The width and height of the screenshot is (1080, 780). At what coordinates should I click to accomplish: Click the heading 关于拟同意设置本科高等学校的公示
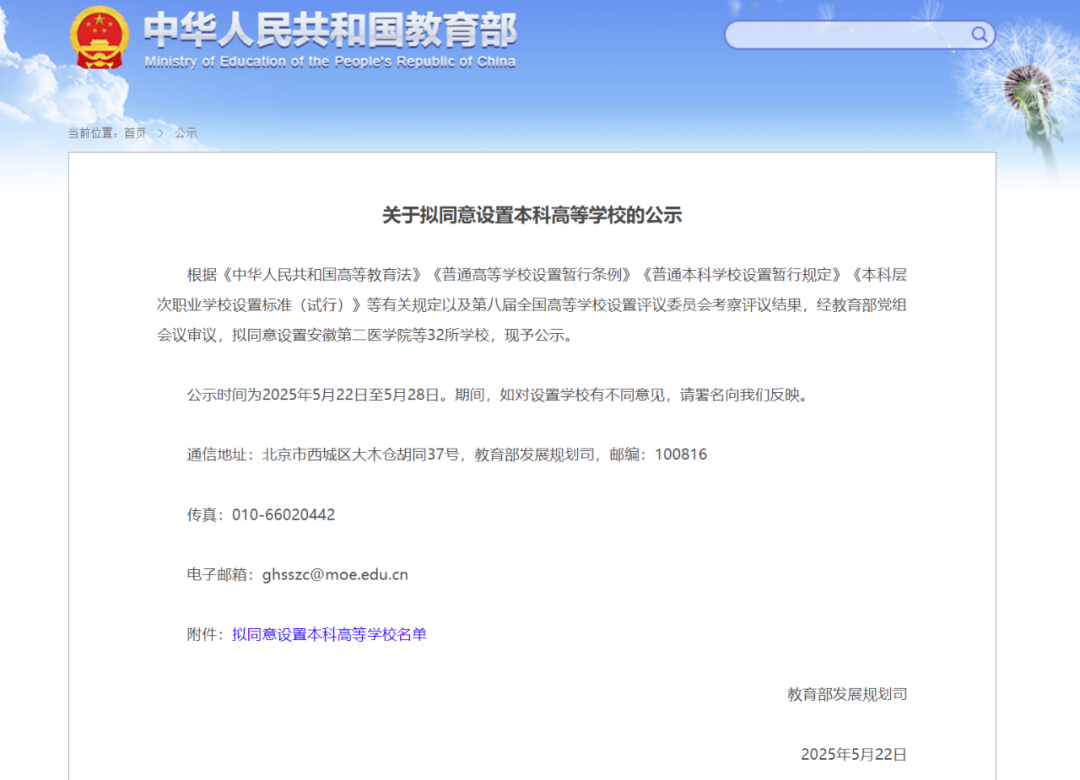(532, 215)
